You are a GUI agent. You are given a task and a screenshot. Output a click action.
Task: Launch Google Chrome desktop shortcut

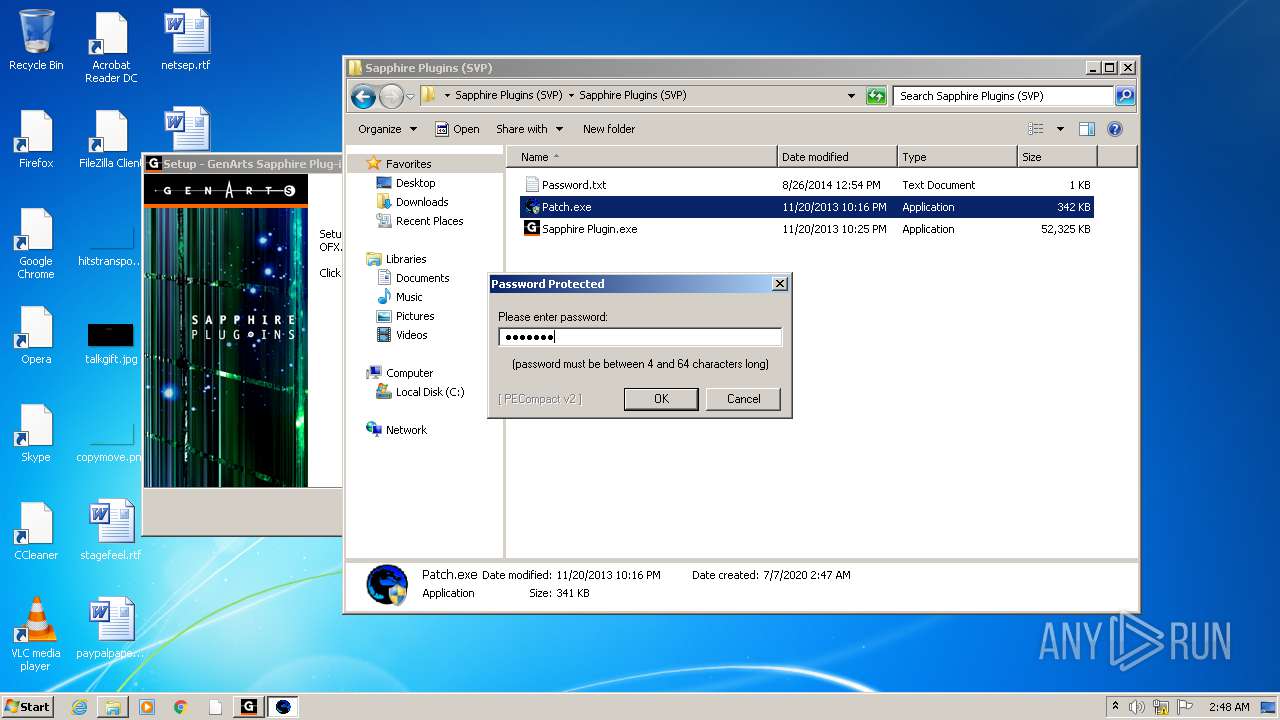(x=36, y=244)
